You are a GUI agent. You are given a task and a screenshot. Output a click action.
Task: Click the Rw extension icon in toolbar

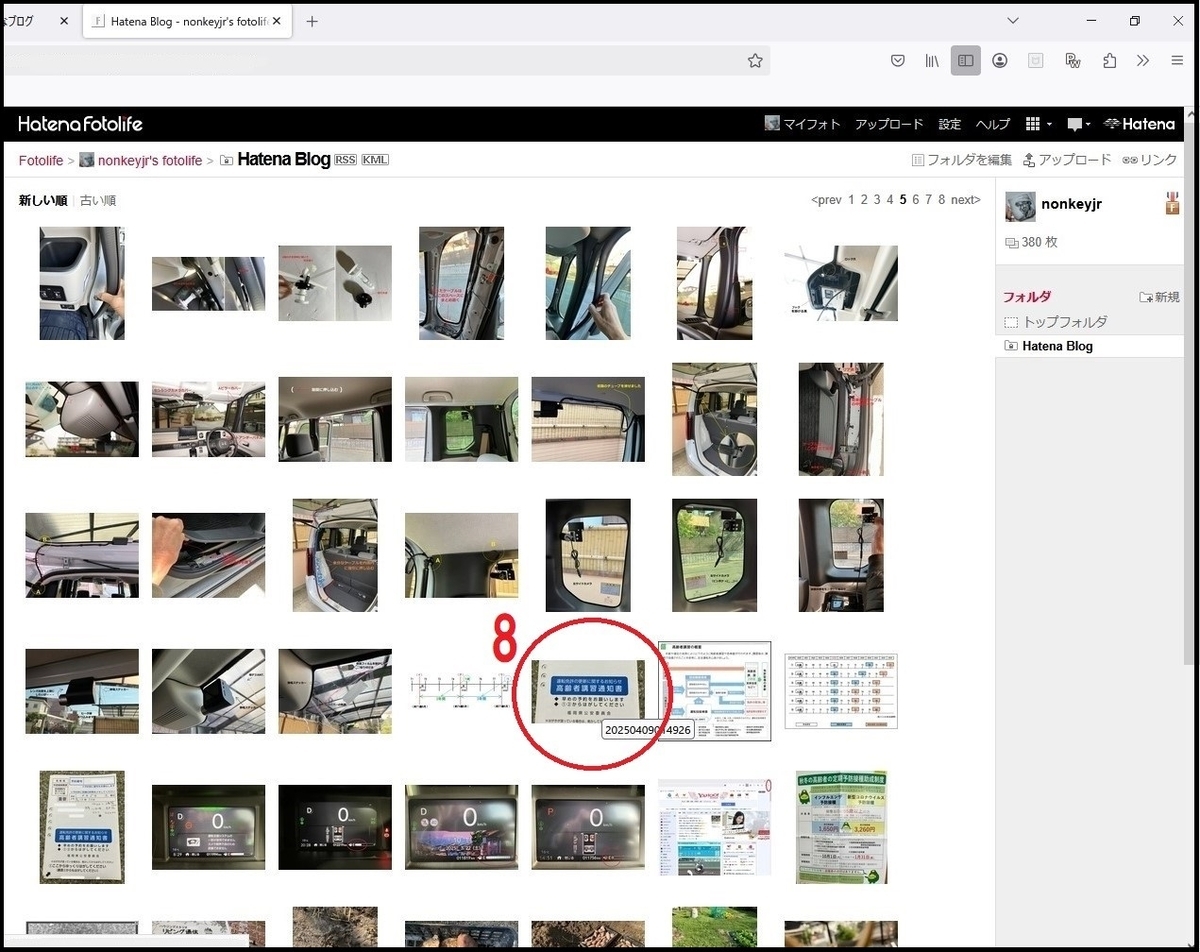pos(1073,61)
